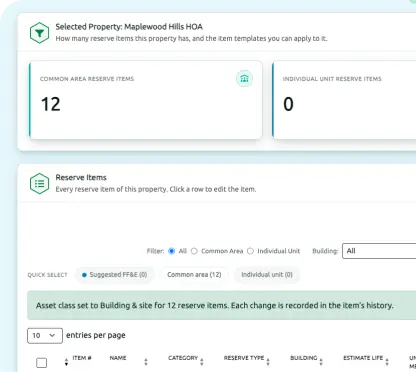
Task: Click the list hexagon icon beside Reserve Items
Action: pos(40,183)
